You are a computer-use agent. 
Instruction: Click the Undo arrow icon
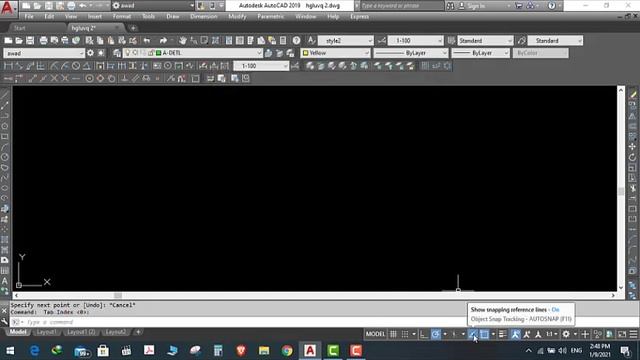(x=147, y=40)
